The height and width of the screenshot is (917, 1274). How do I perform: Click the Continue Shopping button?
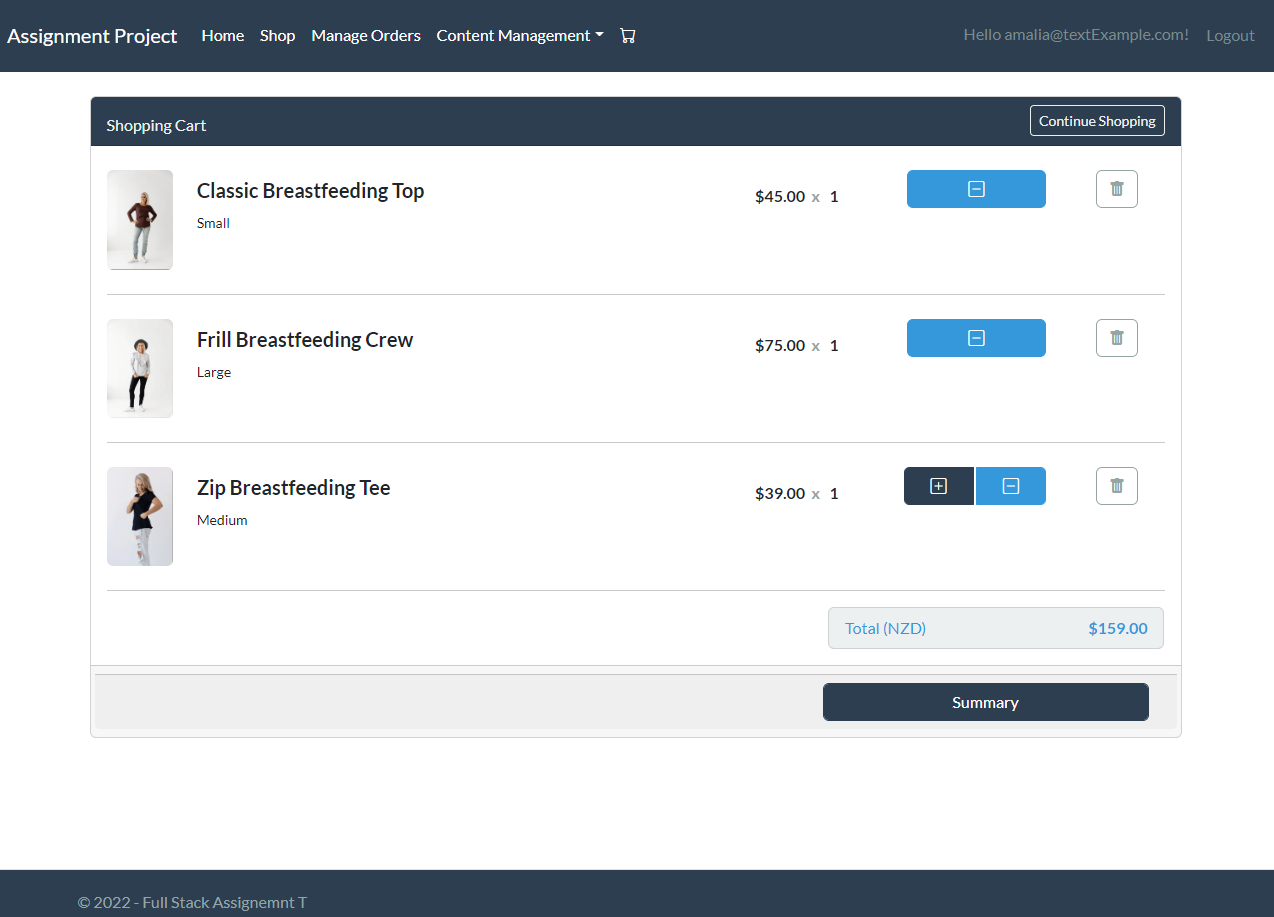[x=1097, y=120]
